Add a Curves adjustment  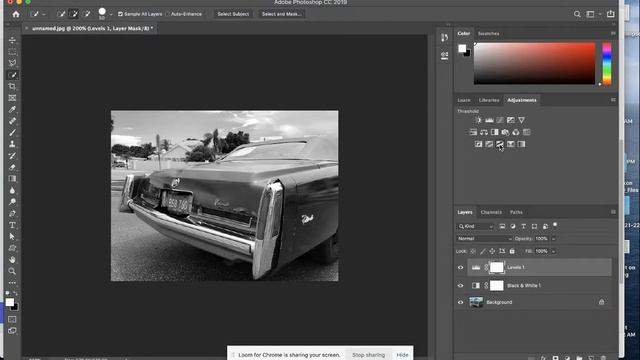[x=500, y=120]
